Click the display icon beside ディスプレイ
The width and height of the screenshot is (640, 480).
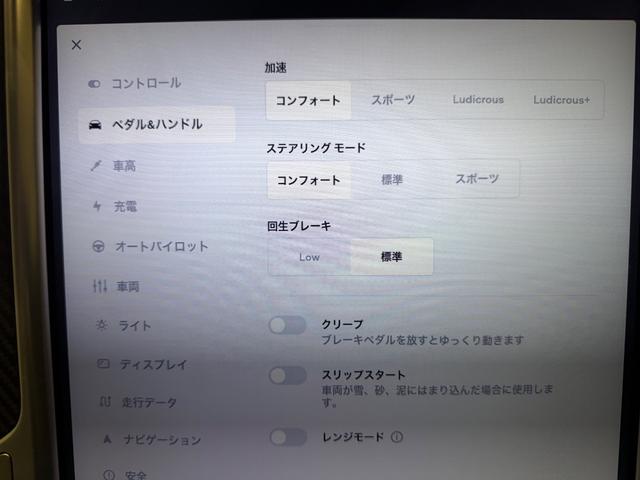[102, 364]
